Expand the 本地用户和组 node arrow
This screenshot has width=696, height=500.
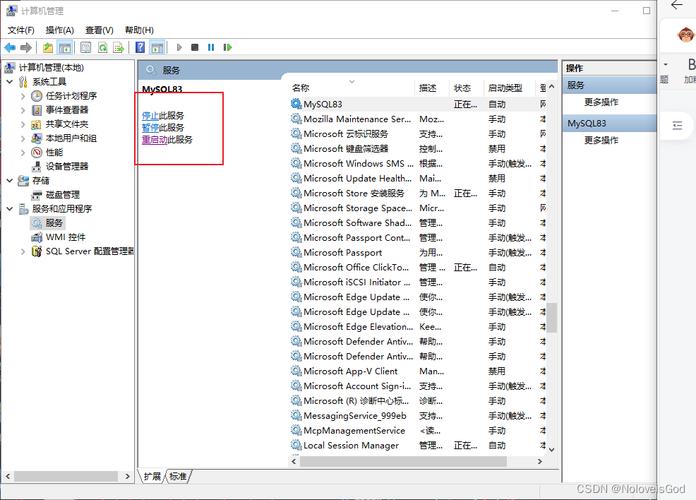point(23,138)
